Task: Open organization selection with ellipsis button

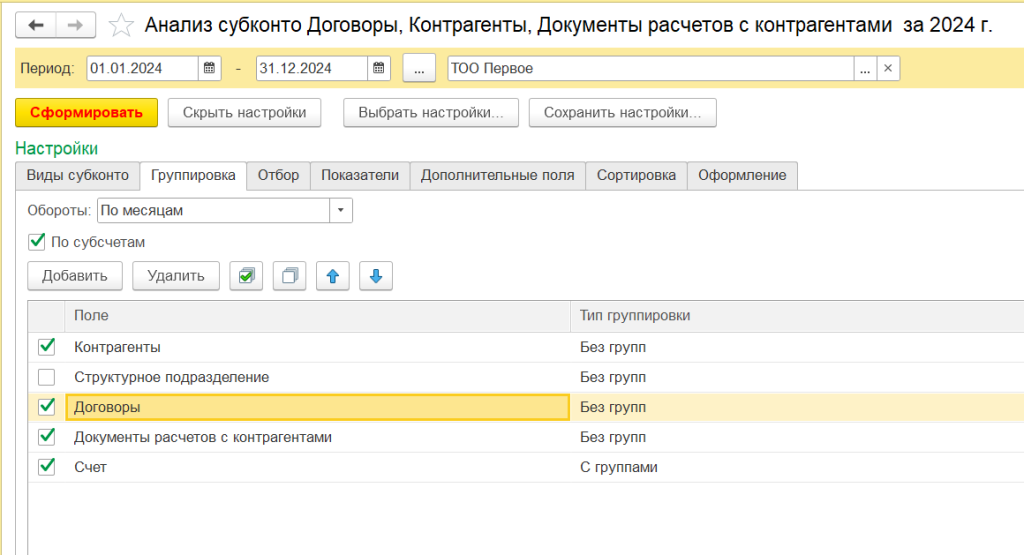Action: [x=865, y=69]
